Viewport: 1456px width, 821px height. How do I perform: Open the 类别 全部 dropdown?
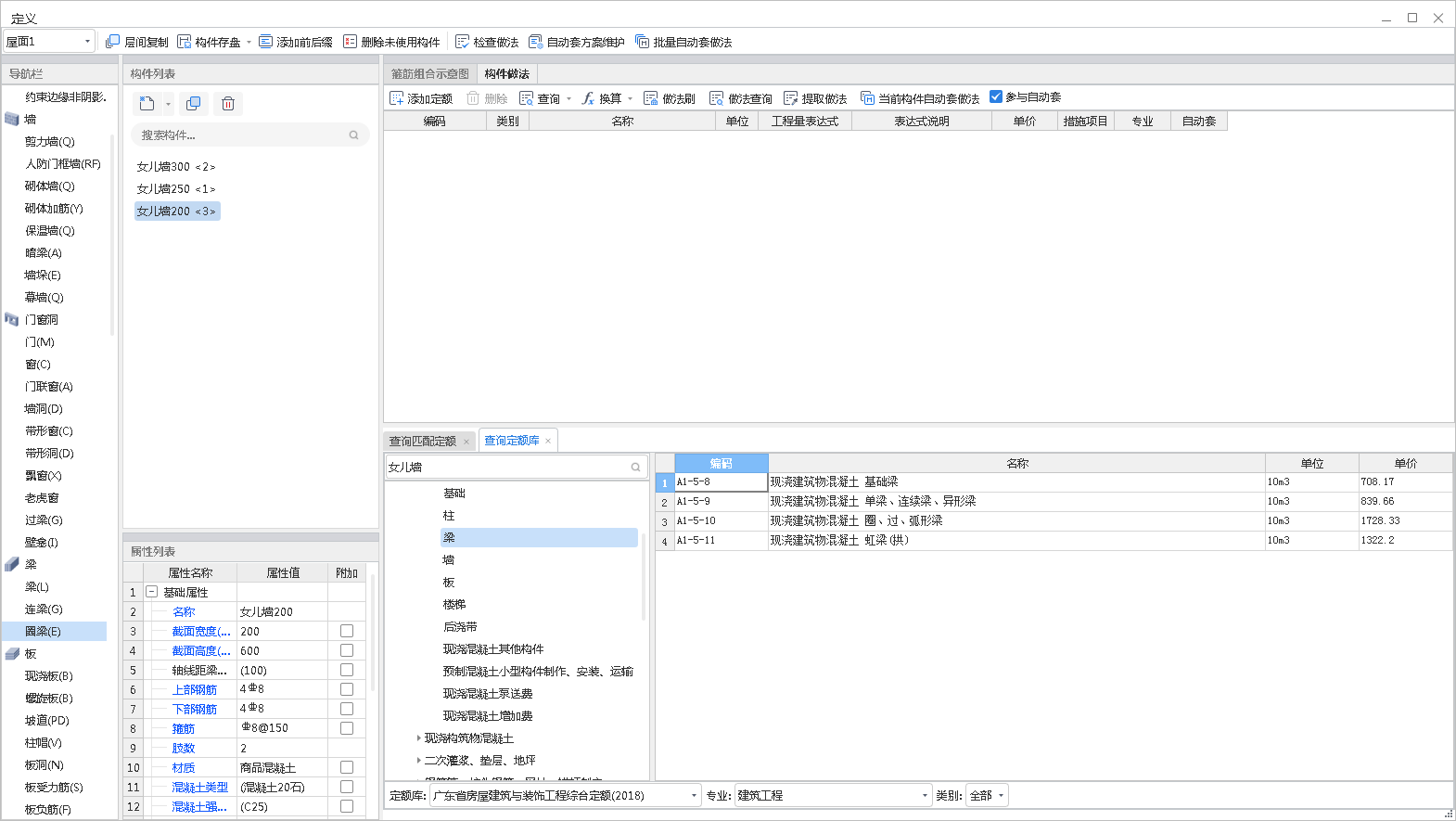pos(1001,796)
